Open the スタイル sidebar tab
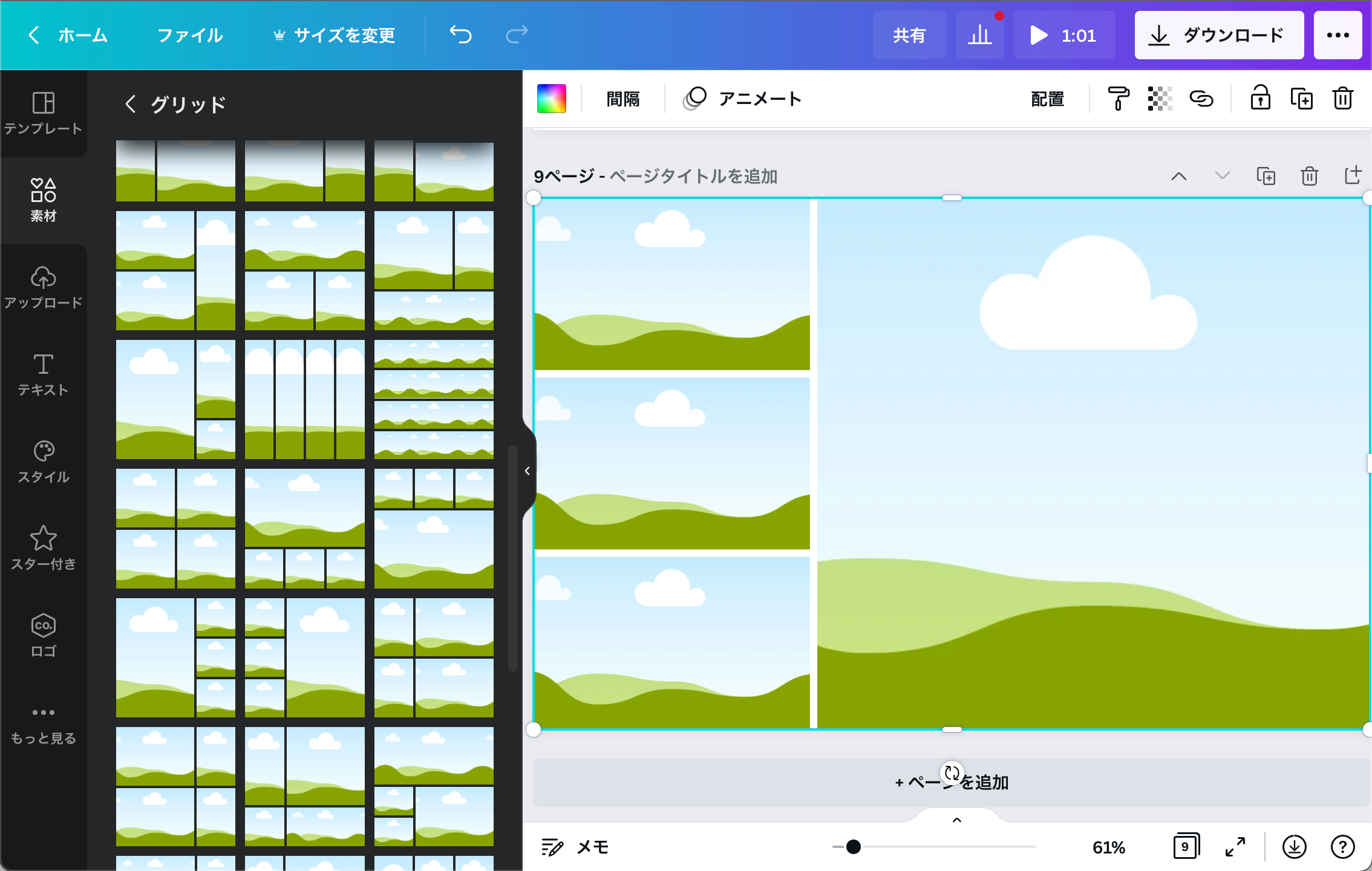The height and width of the screenshot is (871, 1372). tap(44, 462)
